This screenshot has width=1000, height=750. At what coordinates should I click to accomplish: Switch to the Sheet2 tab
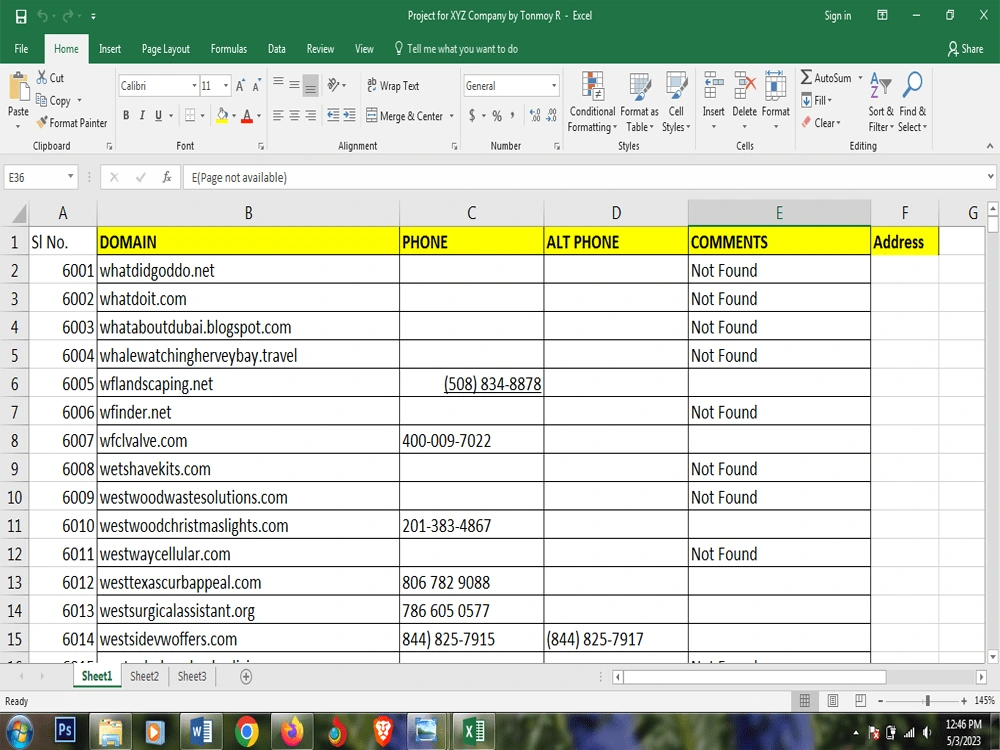[144, 676]
